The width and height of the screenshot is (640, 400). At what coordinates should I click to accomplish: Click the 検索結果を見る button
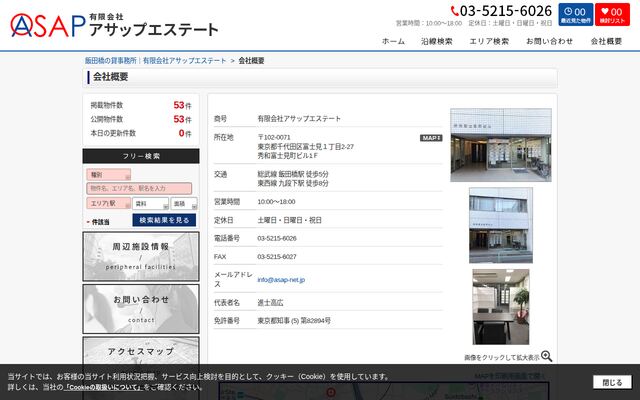pos(164,220)
